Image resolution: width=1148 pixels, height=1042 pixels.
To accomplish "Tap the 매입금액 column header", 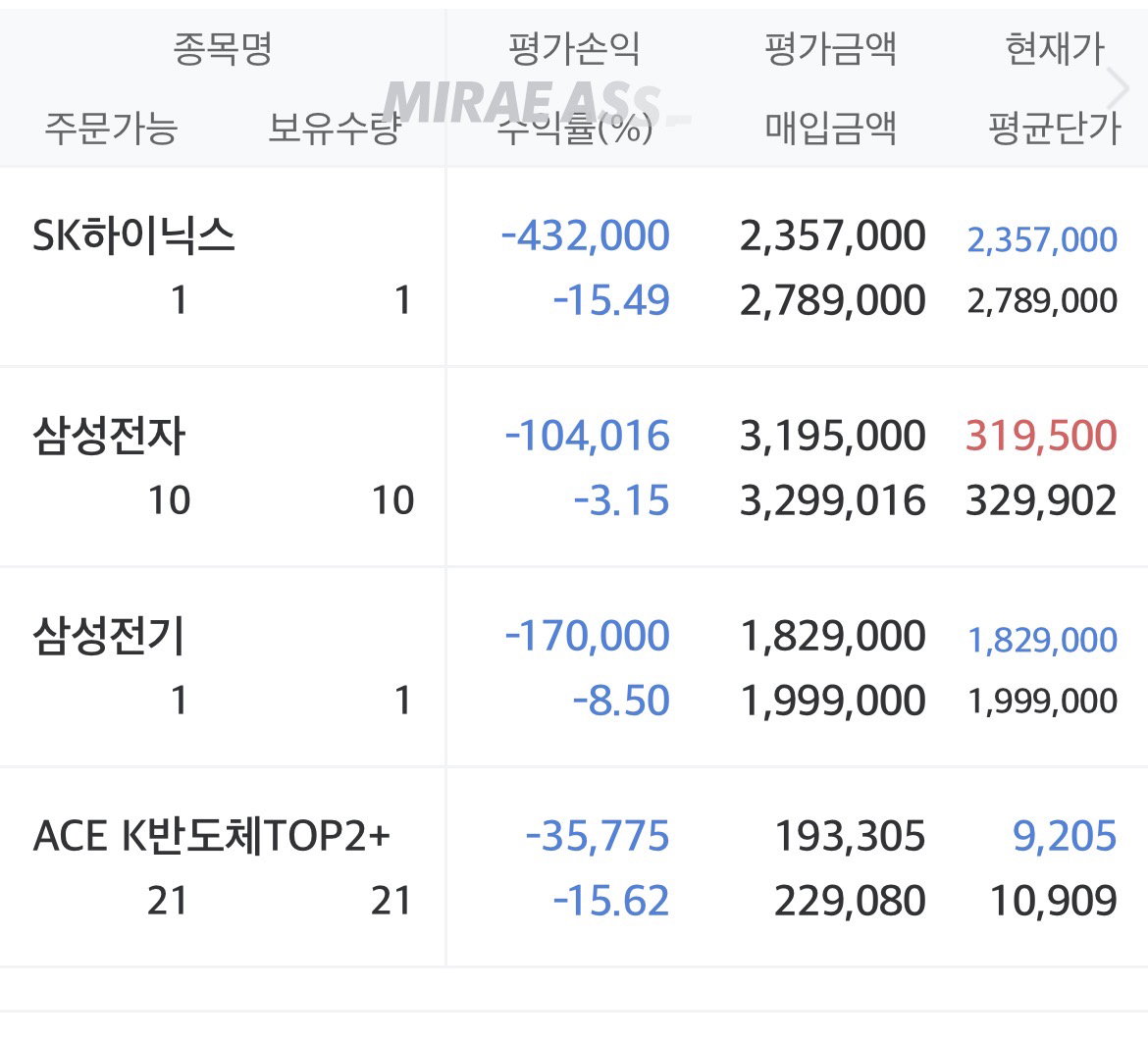I will coord(831,129).
